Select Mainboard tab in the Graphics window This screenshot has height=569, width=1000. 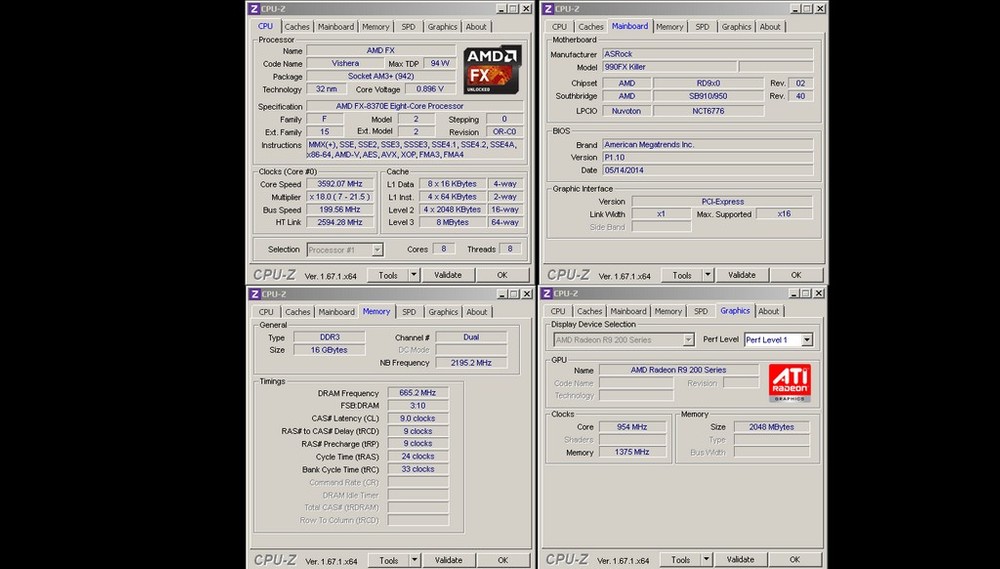pos(628,311)
